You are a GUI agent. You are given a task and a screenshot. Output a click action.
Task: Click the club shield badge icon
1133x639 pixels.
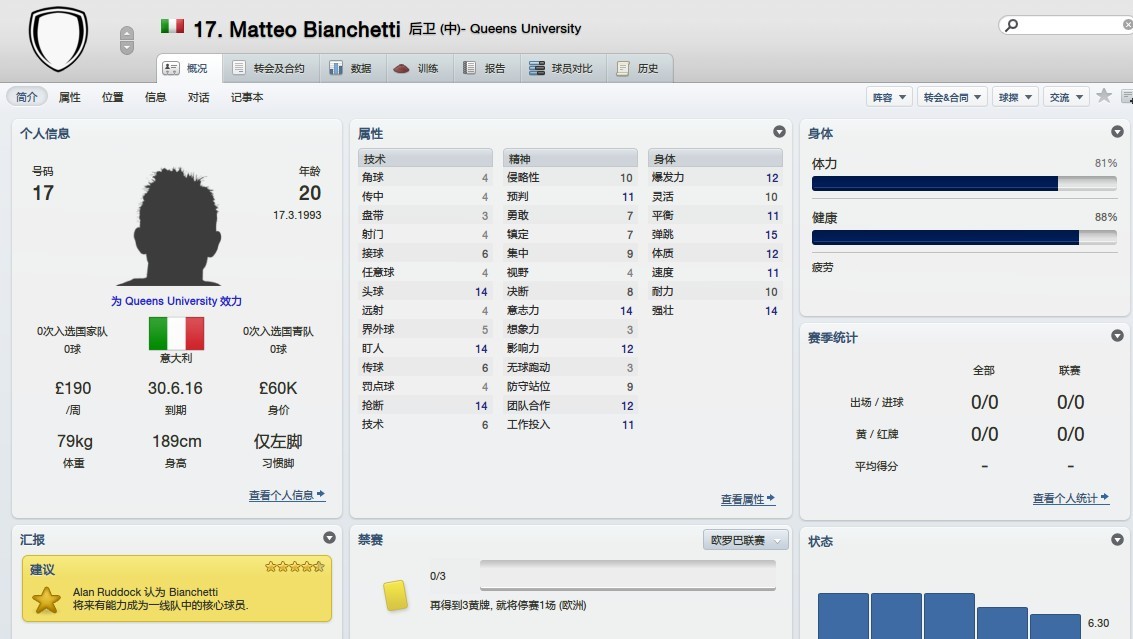tap(58, 38)
